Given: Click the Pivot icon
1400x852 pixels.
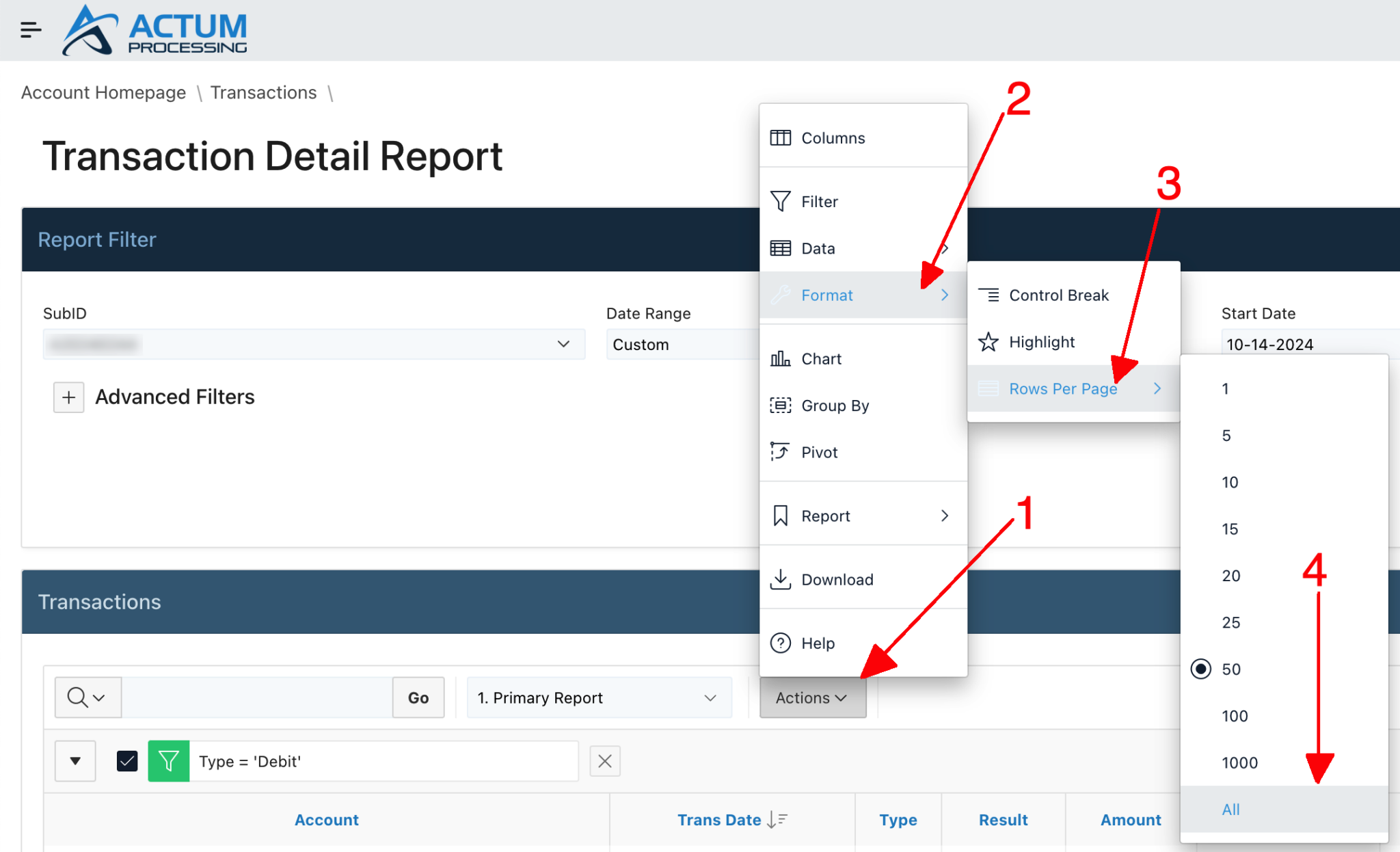Looking at the screenshot, I should (781, 452).
